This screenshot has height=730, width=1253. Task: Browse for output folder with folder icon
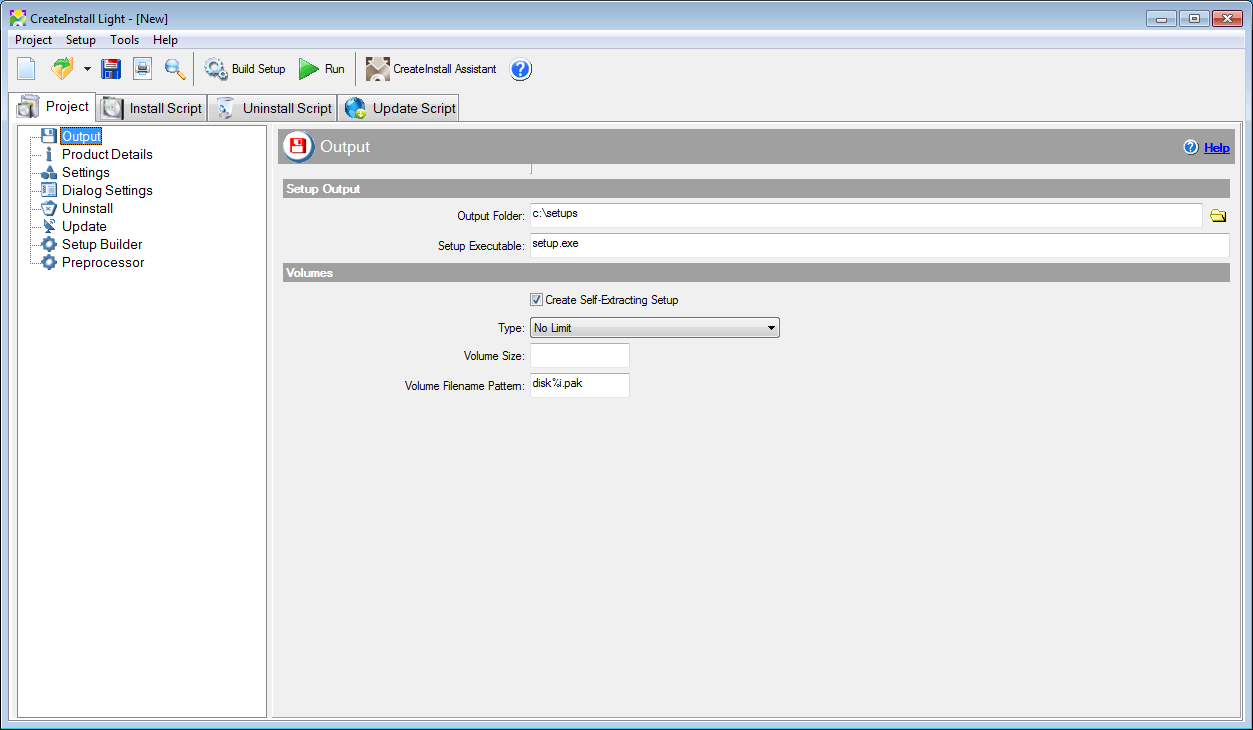point(1218,216)
